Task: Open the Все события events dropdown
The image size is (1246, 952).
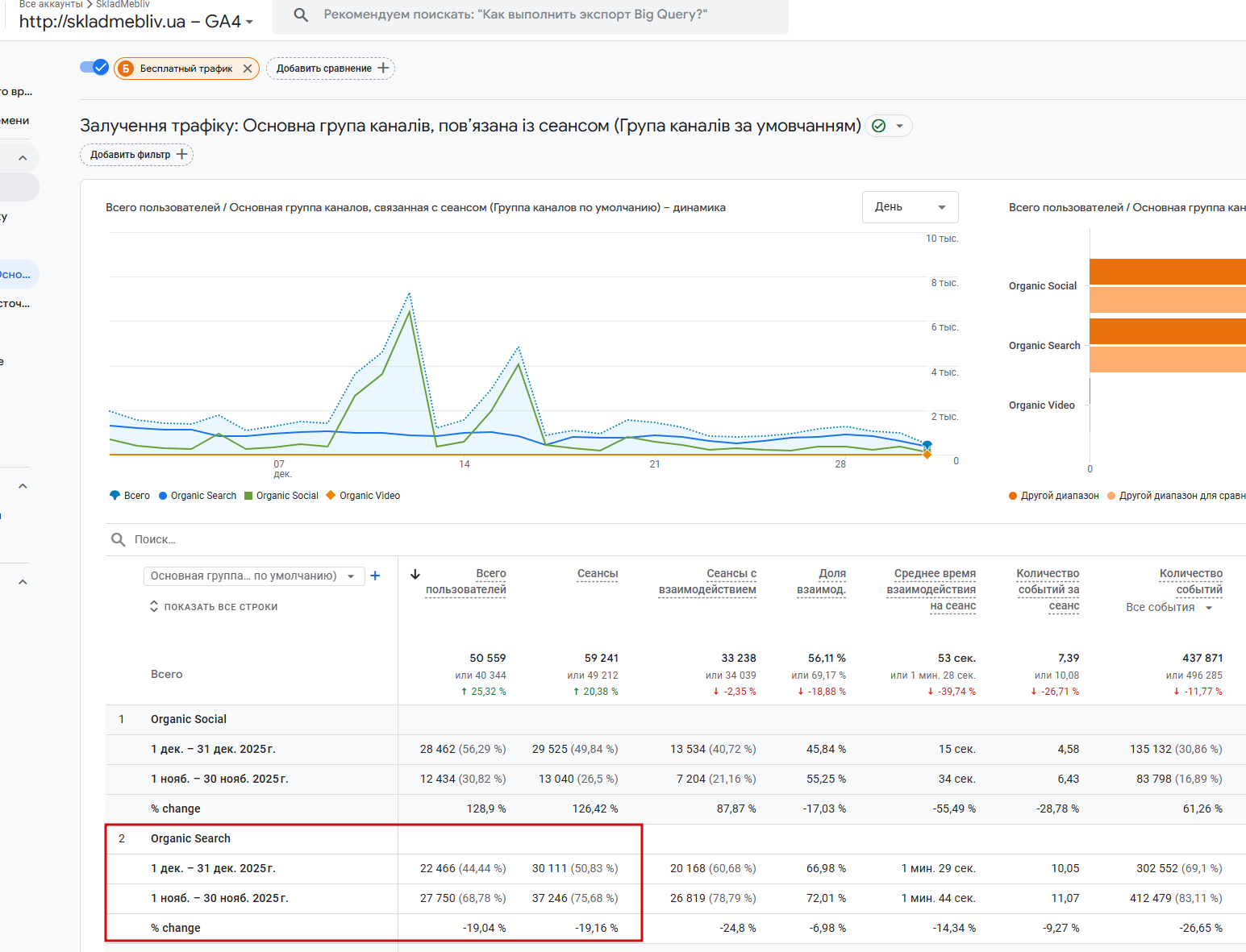Action: pyautogui.click(x=1169, y=607)
